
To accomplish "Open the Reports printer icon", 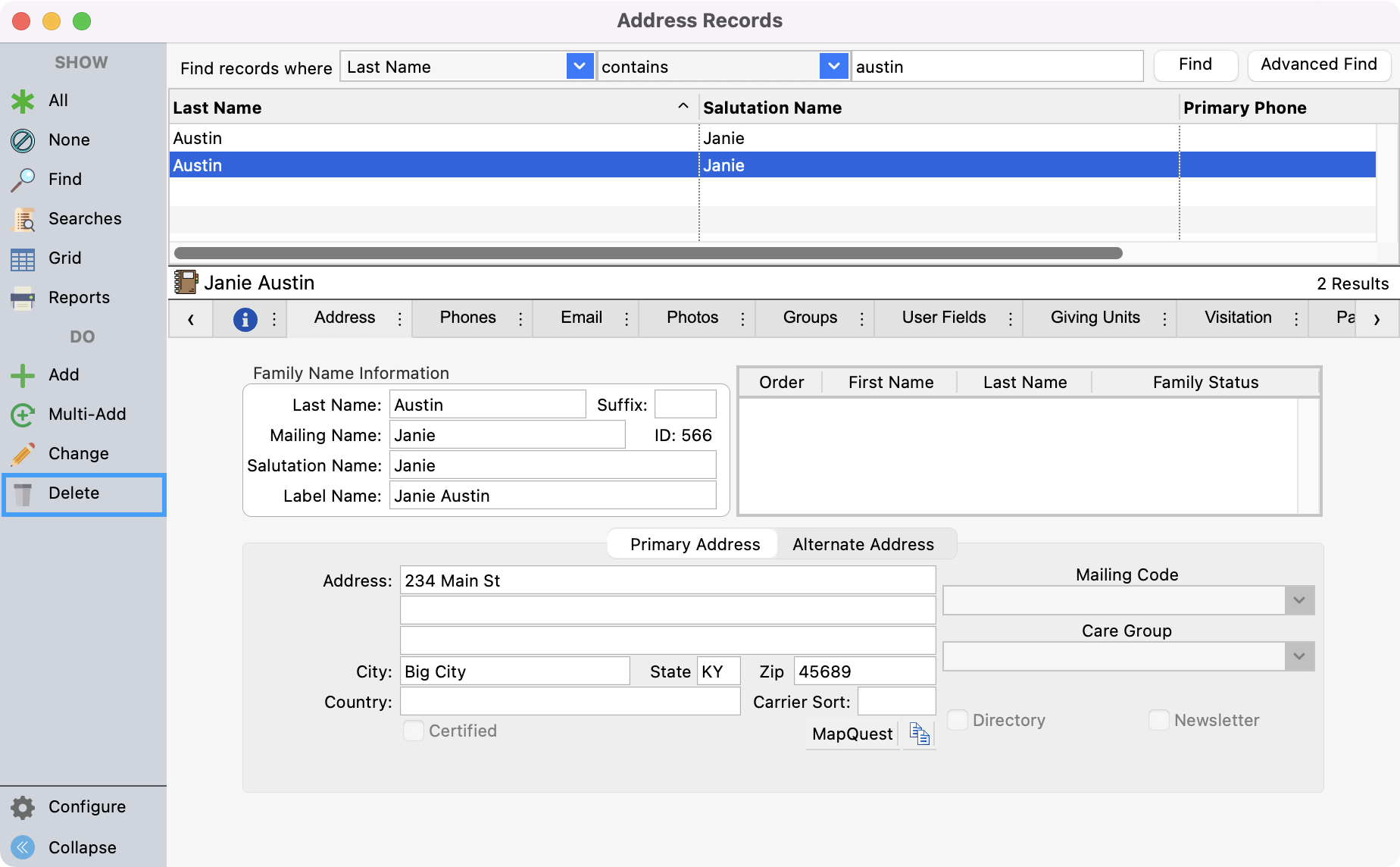I will tap(23, 298).
